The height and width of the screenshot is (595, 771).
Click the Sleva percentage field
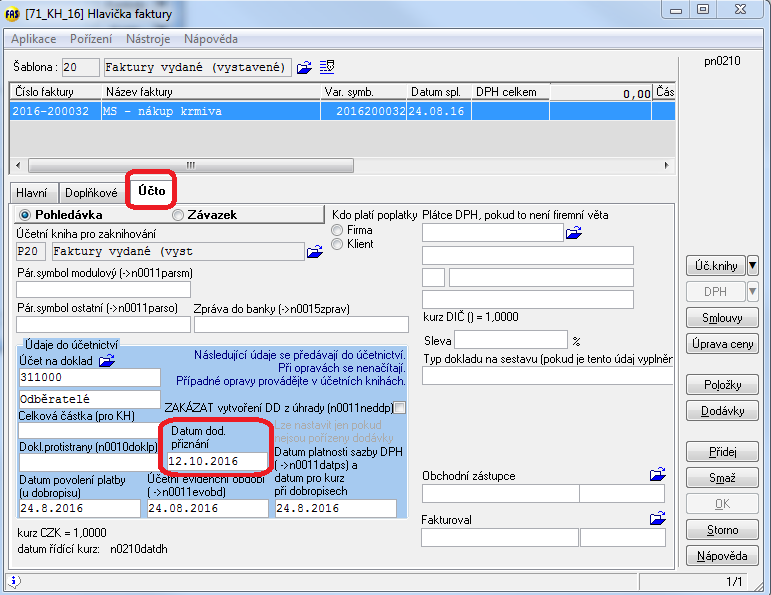(511, 340)
